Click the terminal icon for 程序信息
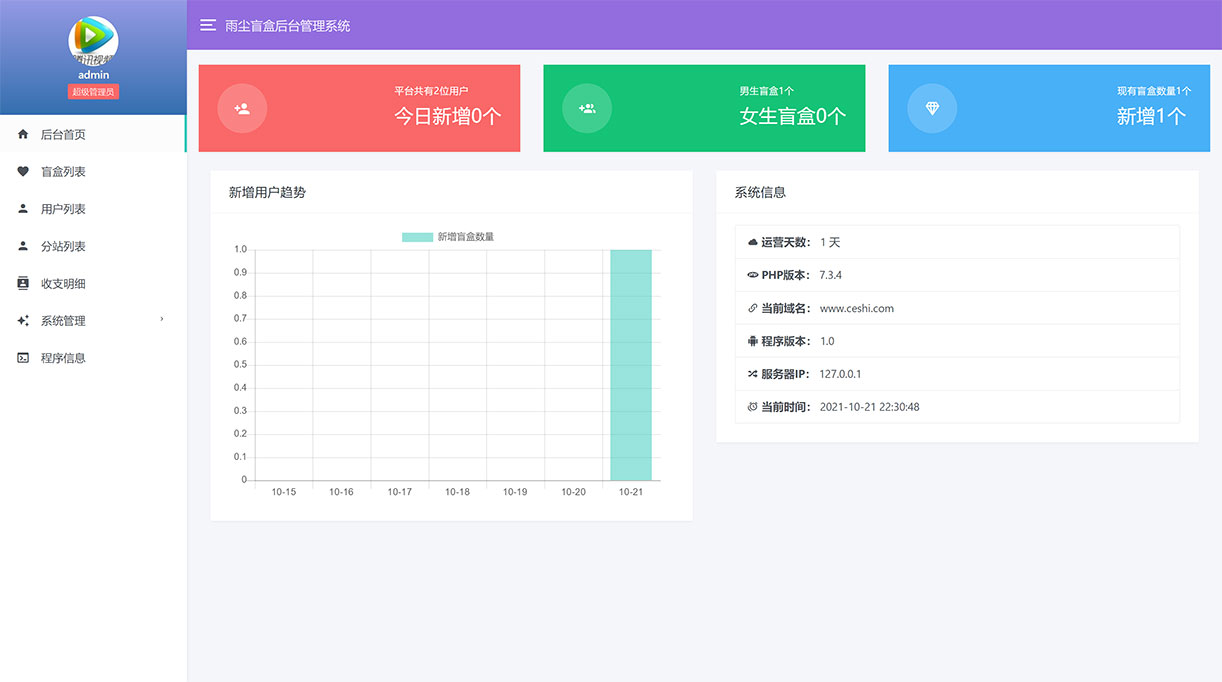 pyautogui.click(x=23, y=357)
